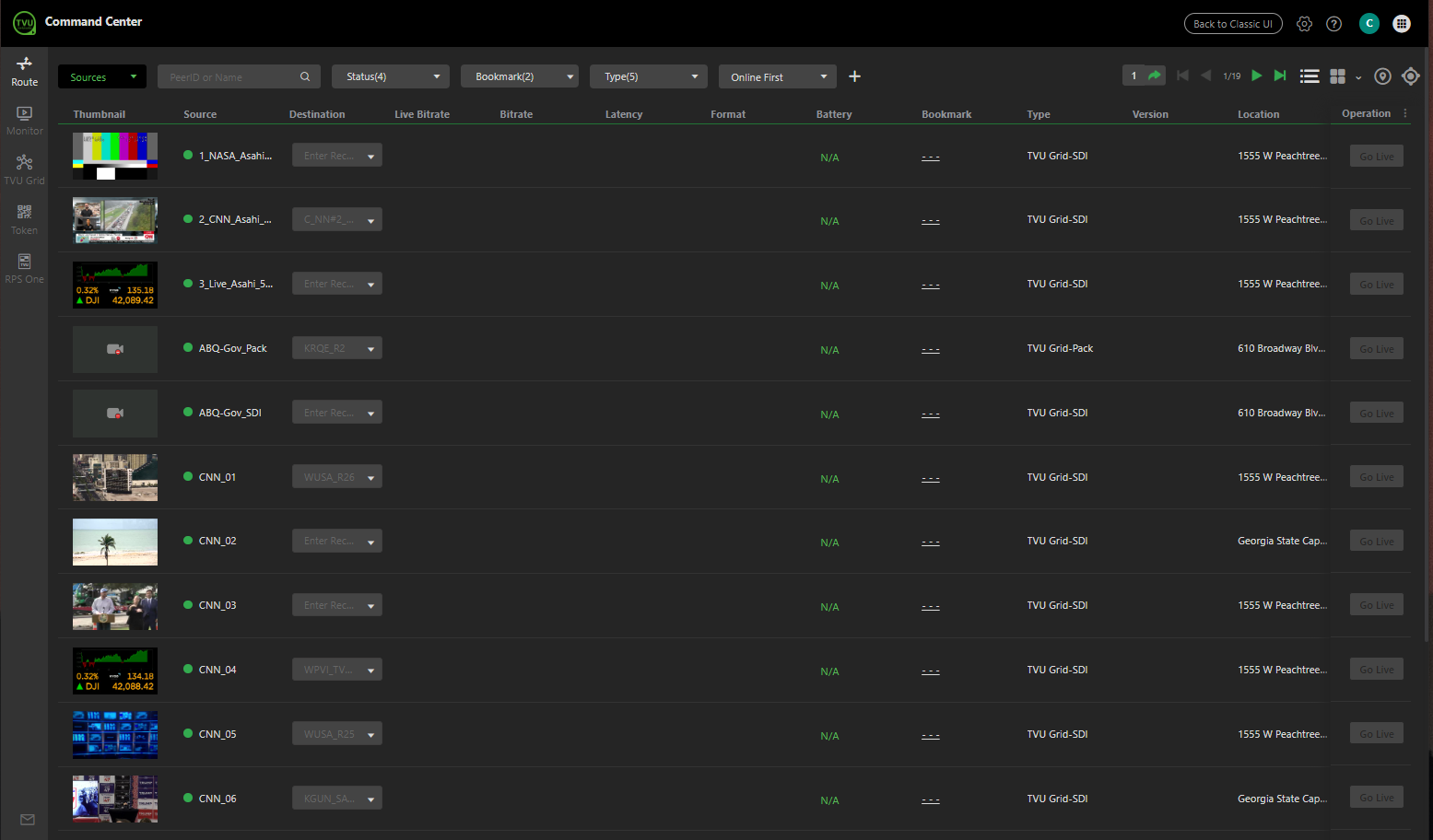Viewport: 1433px width, 840px height.
Task: Open the Bookmark(2) filter dropdown
Action: tap(520, 76)
